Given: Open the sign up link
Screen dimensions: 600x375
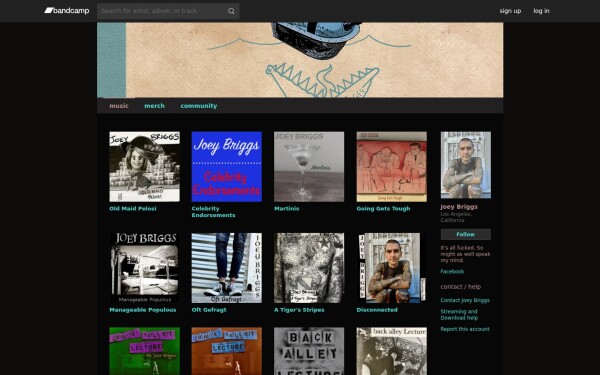Looking at the screenshot, I should tap(510, 11).
